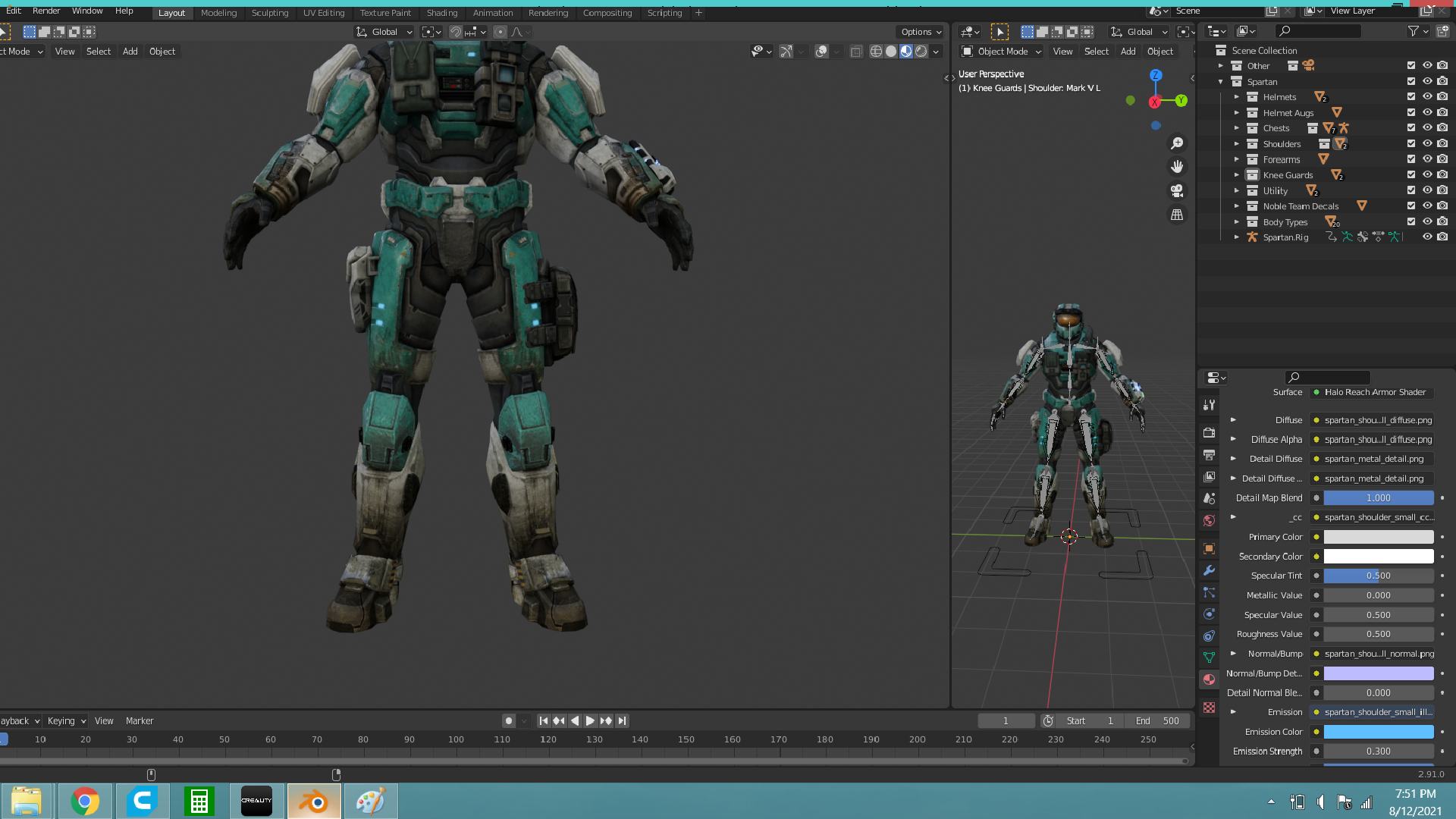Jump to the timeline end frame
This screenshot has width=1456, height=819.
click(622, 721)
